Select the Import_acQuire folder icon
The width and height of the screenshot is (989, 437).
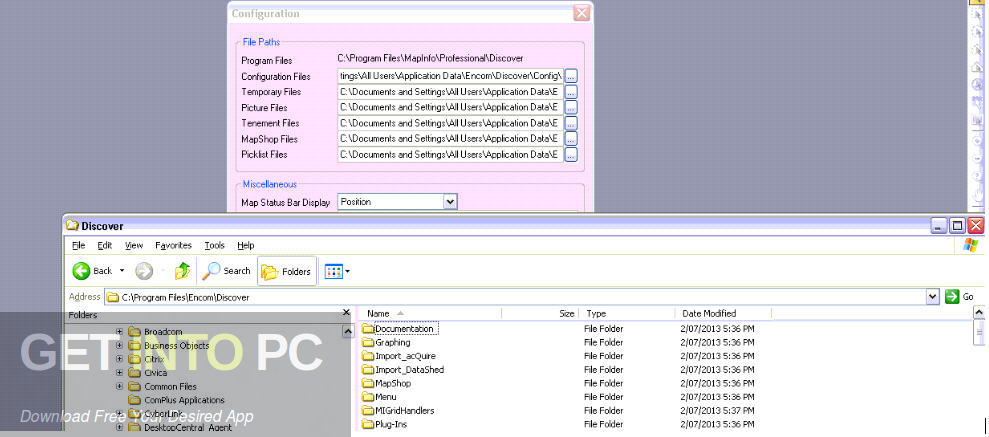click(x=368, y=356)
